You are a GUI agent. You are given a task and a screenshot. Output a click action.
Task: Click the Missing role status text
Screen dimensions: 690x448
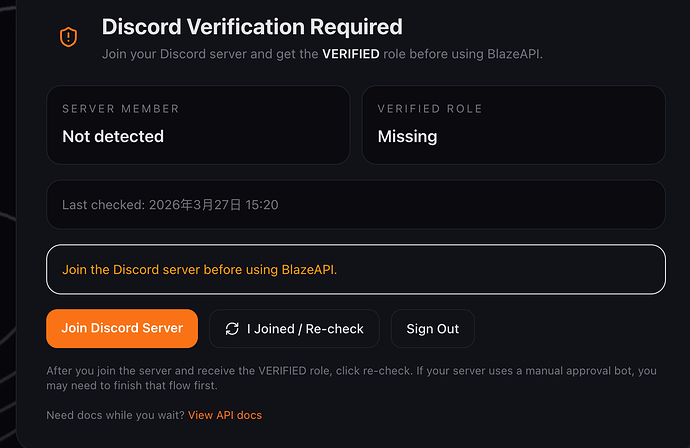[407, 136]
